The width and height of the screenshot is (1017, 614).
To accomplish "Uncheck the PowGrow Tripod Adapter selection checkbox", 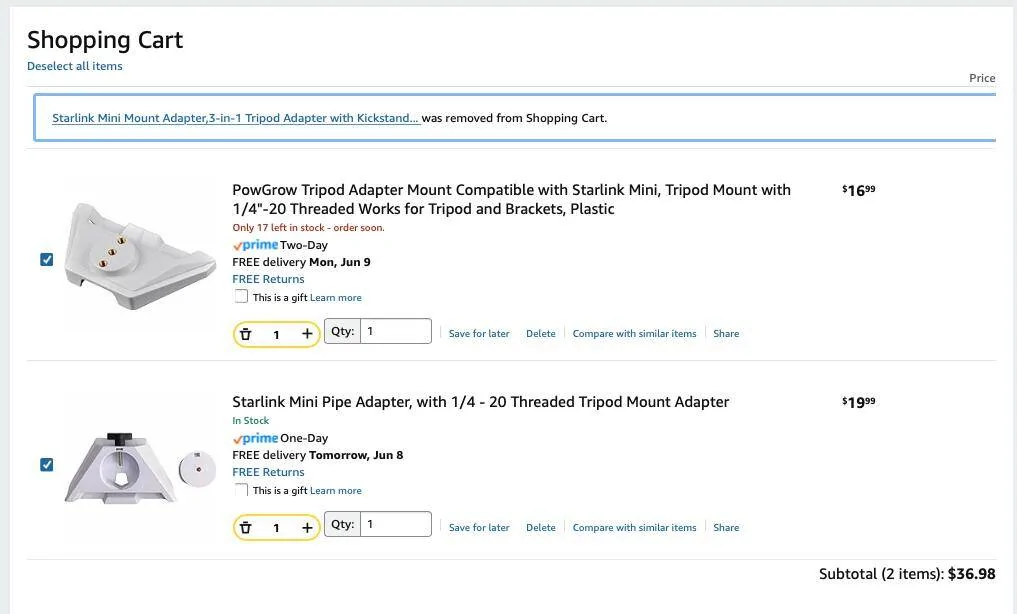I will tap(47, 259).
